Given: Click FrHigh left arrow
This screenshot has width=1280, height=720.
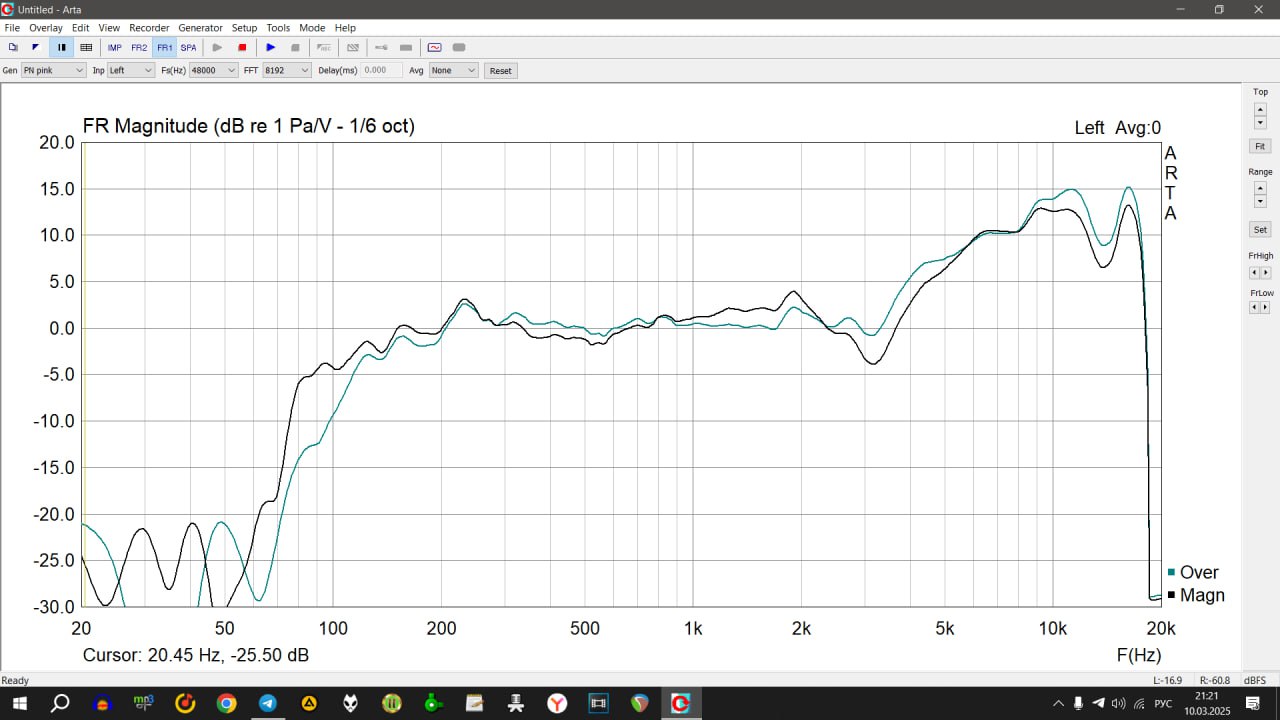Looking at the screenshot, I should pyautogui.click(x=1254, y=272).
